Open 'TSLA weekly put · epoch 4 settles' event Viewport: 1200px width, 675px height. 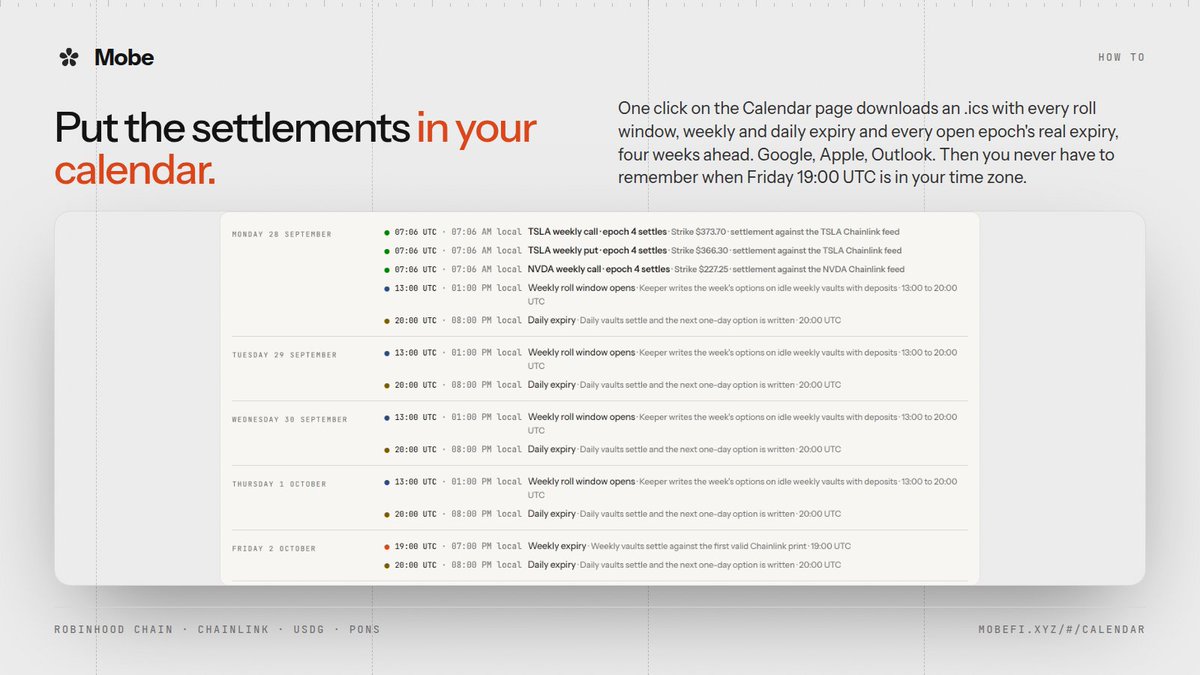pos(597,251)
